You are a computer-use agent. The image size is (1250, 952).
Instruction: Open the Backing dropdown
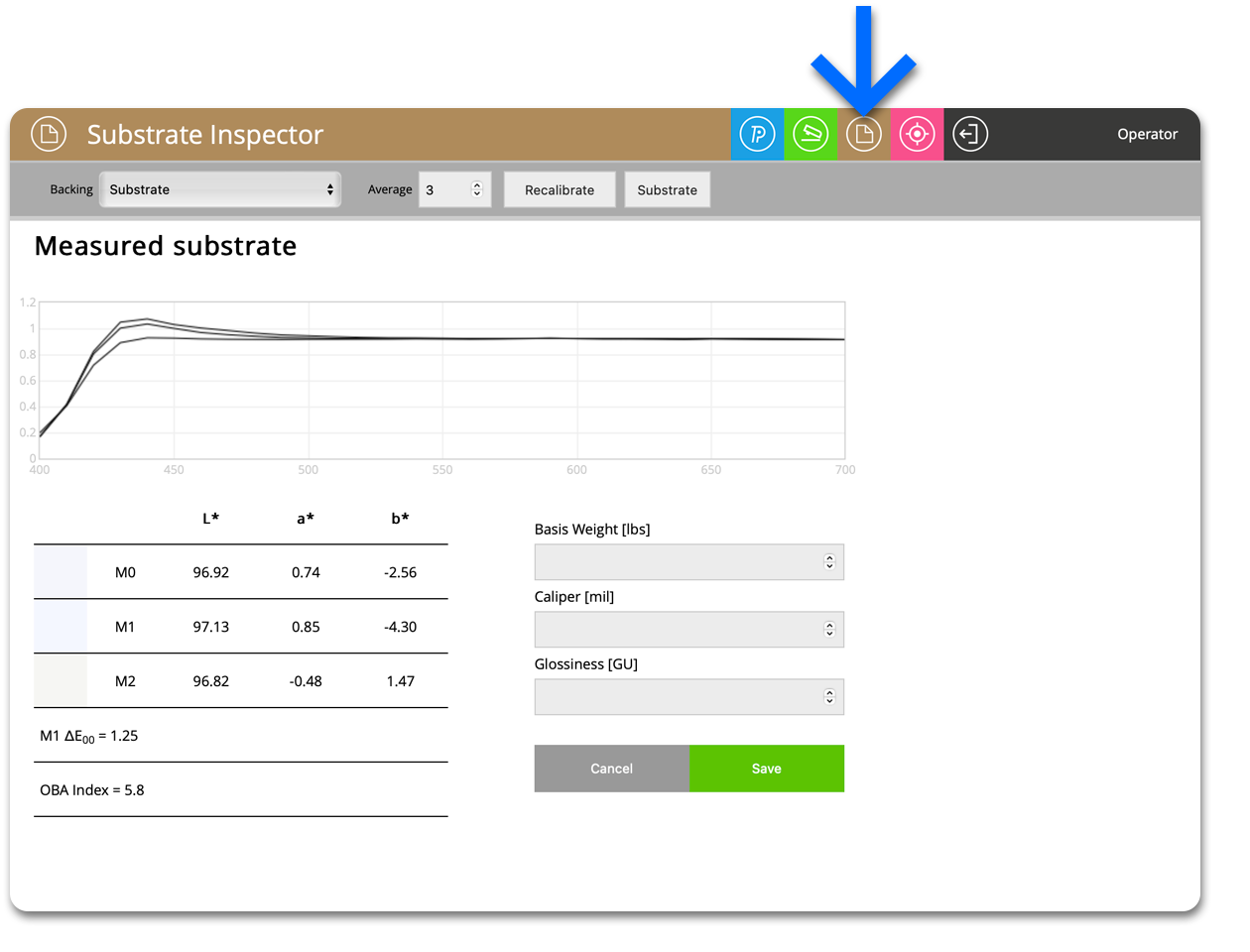click(x=220, y=189)
